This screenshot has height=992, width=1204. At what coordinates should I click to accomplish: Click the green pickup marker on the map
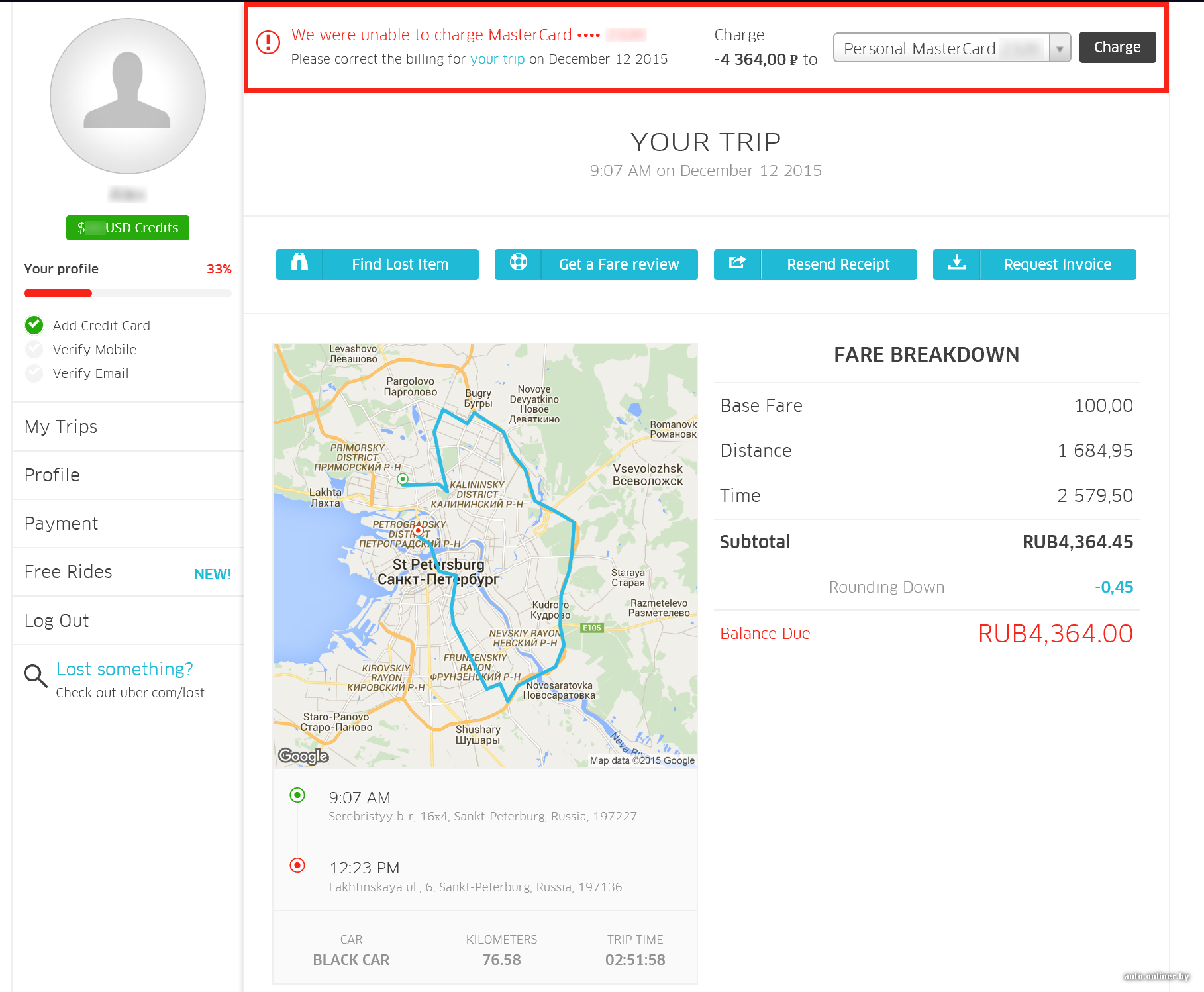[x=403, y=479]
